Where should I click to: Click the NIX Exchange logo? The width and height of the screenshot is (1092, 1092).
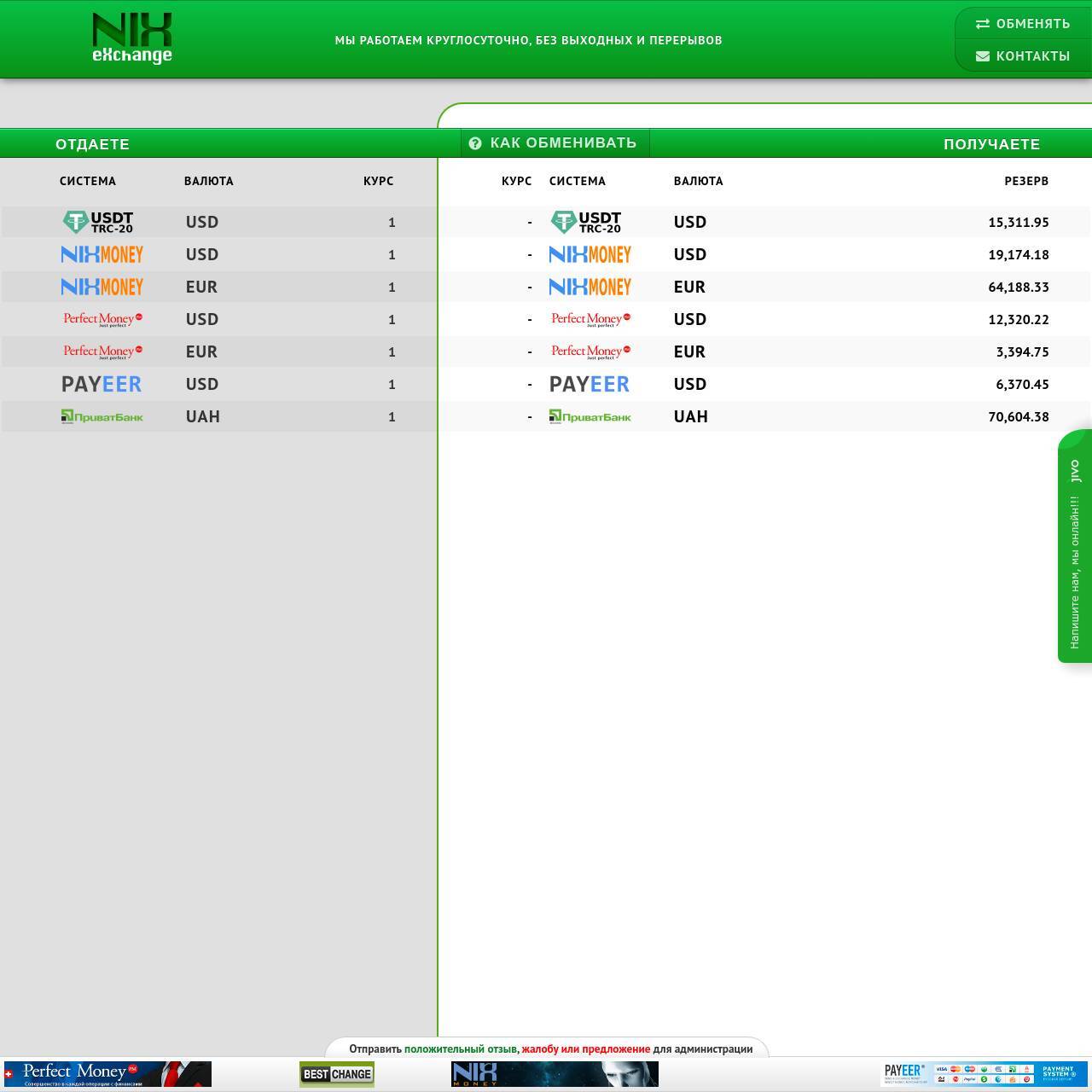[132, 38]
